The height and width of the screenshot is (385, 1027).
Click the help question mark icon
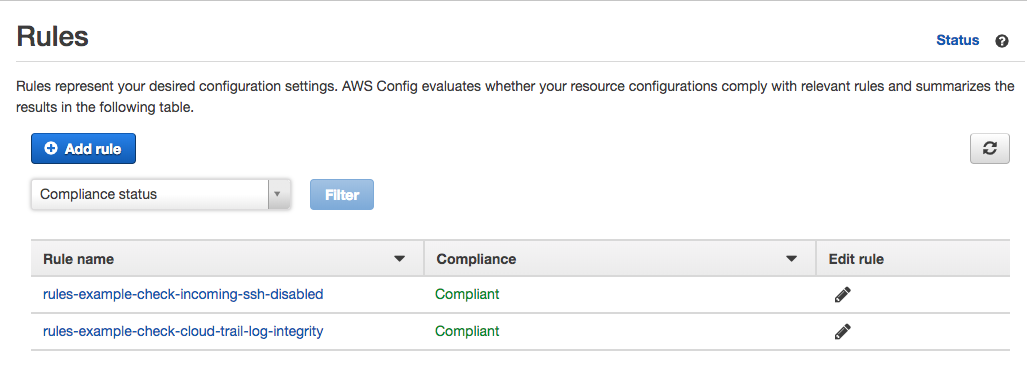pyautogui.click(x=1001, y=41)
